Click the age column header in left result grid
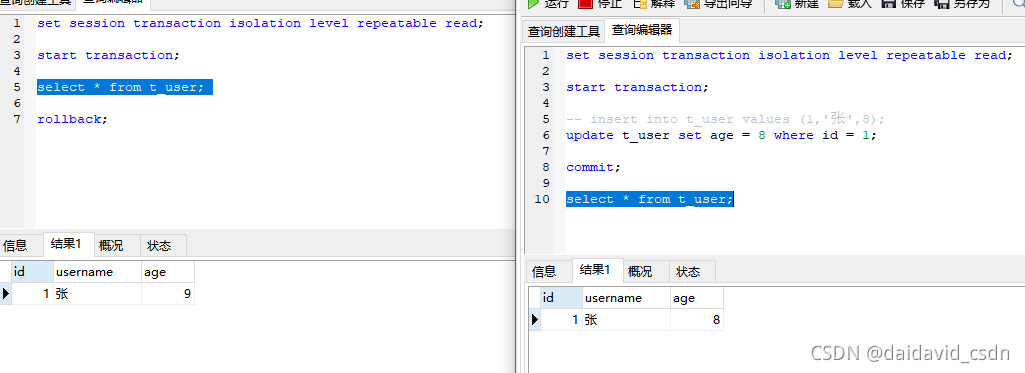 (x=168, y=272)
